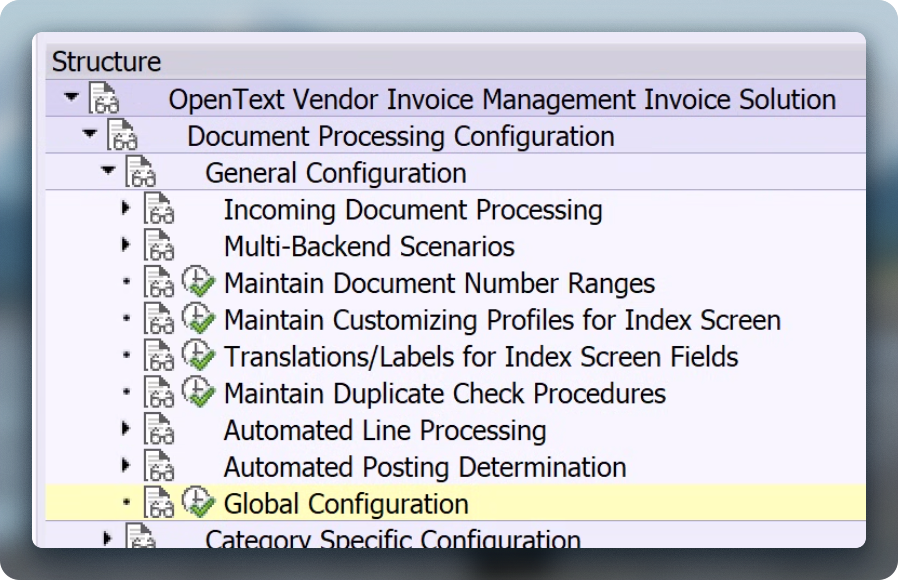Screen dimensions: 898x580
Task: Click execute icon beside Maintain Customizing Profiles
Action: pos(198,320)
